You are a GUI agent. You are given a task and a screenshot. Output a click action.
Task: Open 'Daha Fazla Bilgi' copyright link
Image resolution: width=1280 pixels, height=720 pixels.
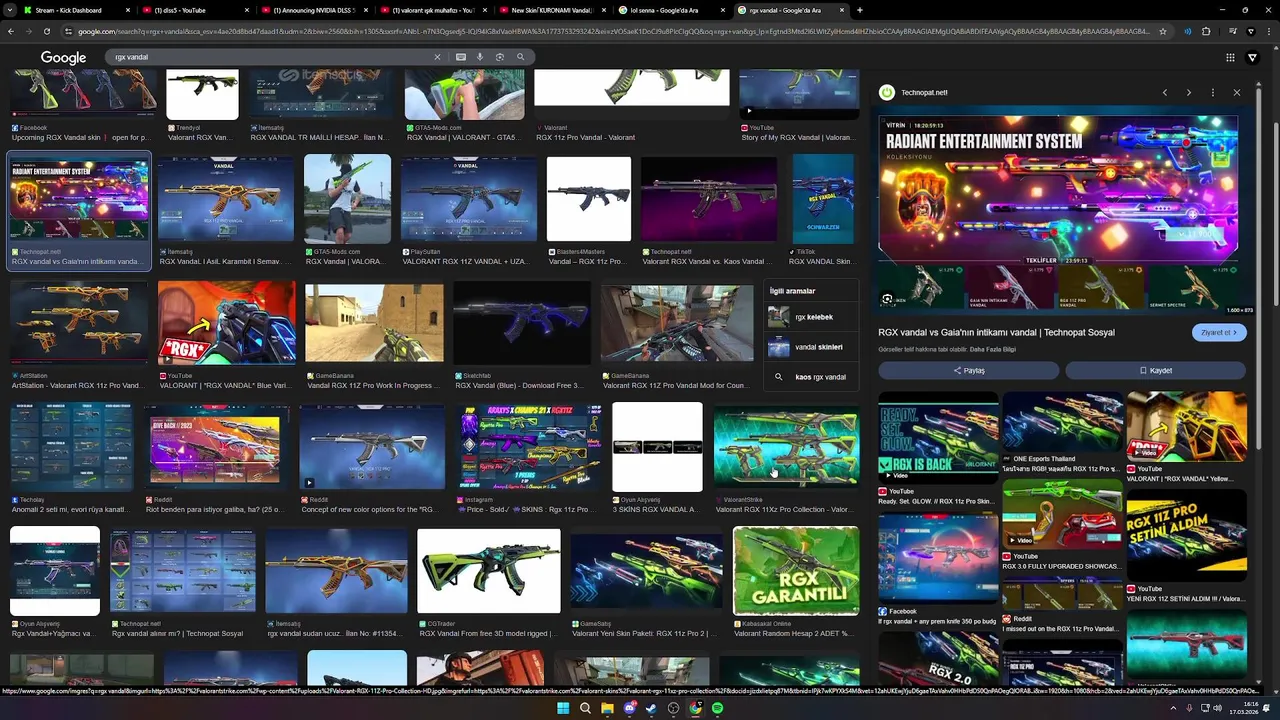995,349
